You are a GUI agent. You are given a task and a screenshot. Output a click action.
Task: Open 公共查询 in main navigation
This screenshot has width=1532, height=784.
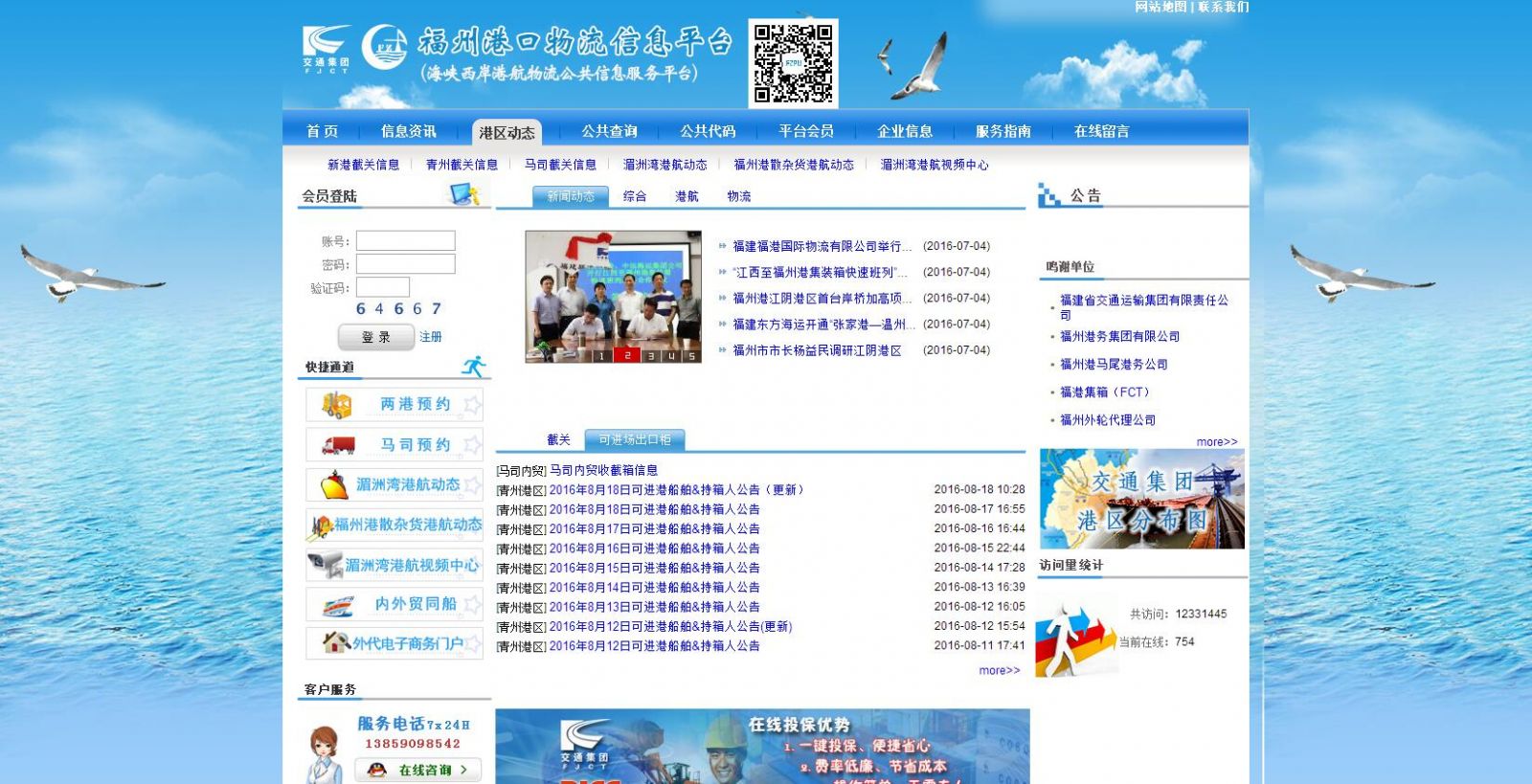click(609, 132)
